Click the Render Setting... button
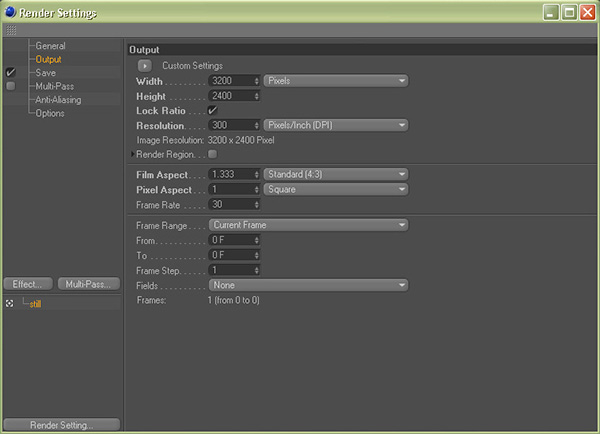 click(x=62, y=425)
